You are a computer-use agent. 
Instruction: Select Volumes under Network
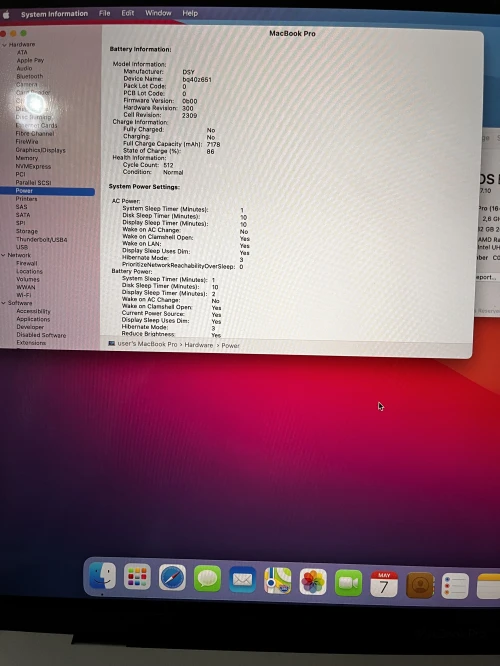(28, 279)
